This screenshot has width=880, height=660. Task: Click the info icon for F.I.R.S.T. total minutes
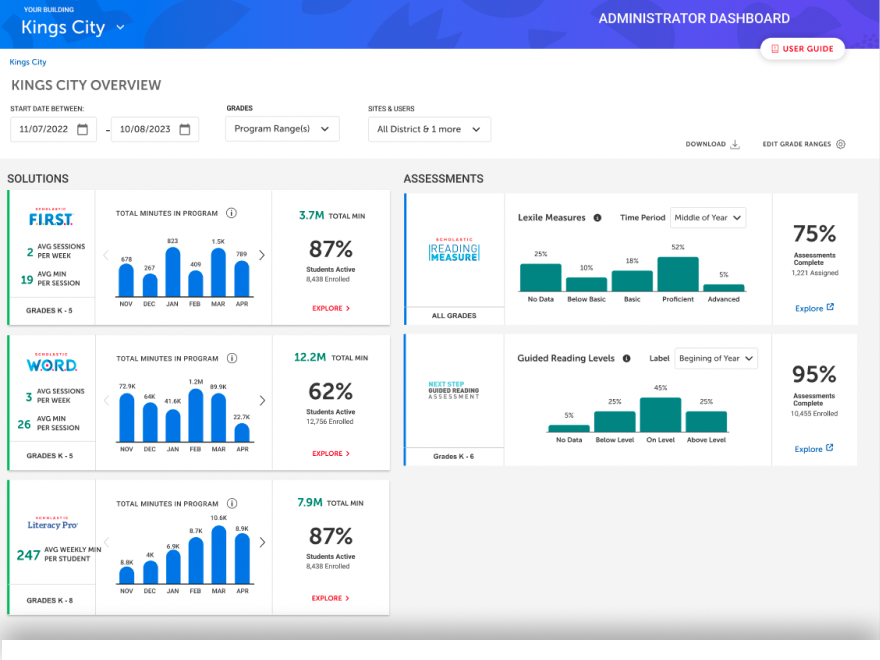tap(231, 213)
